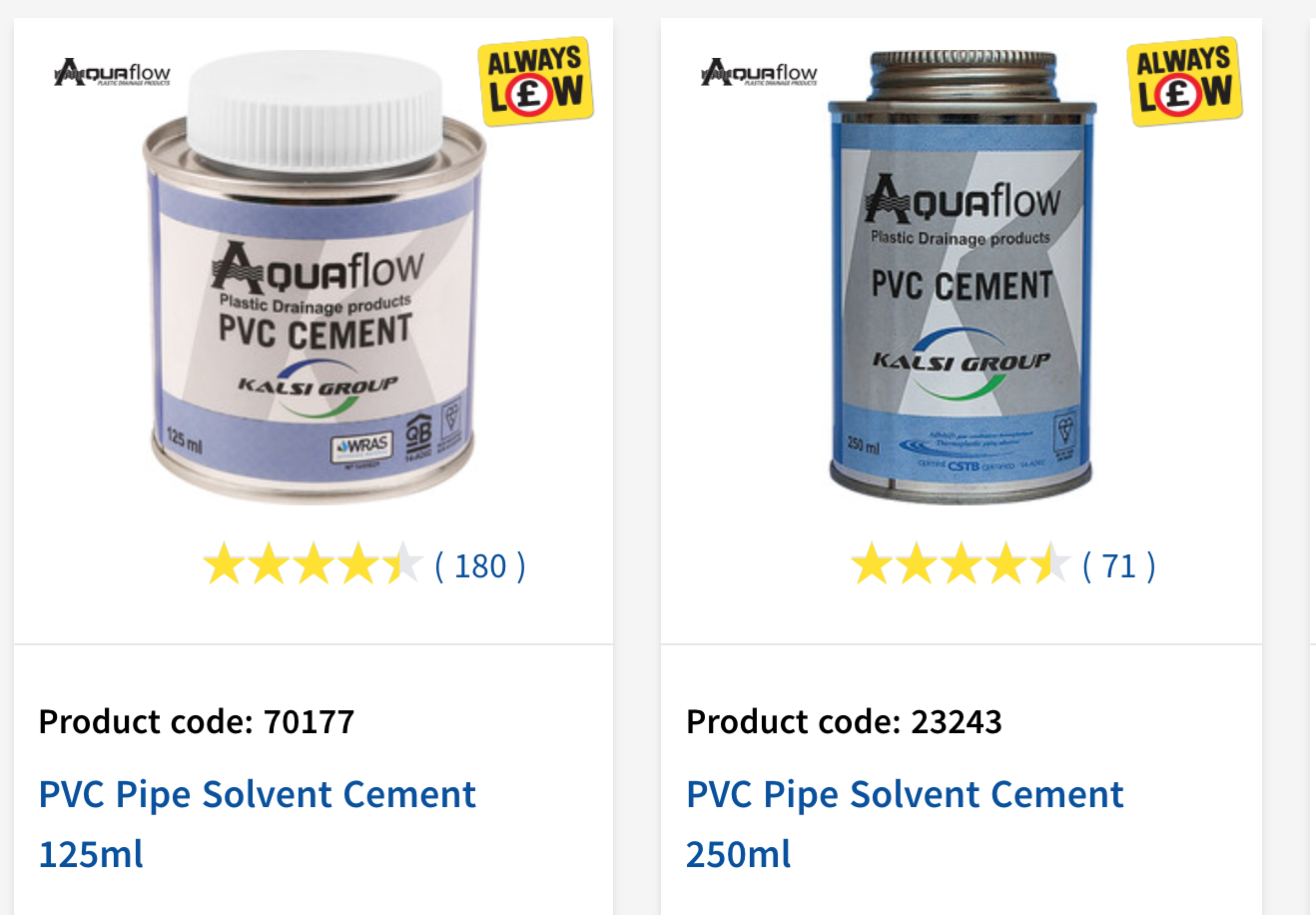Open PVC Pipe Solvent Cement 250ml link
The image size is (1316, 915).
(x=905, y=824)
